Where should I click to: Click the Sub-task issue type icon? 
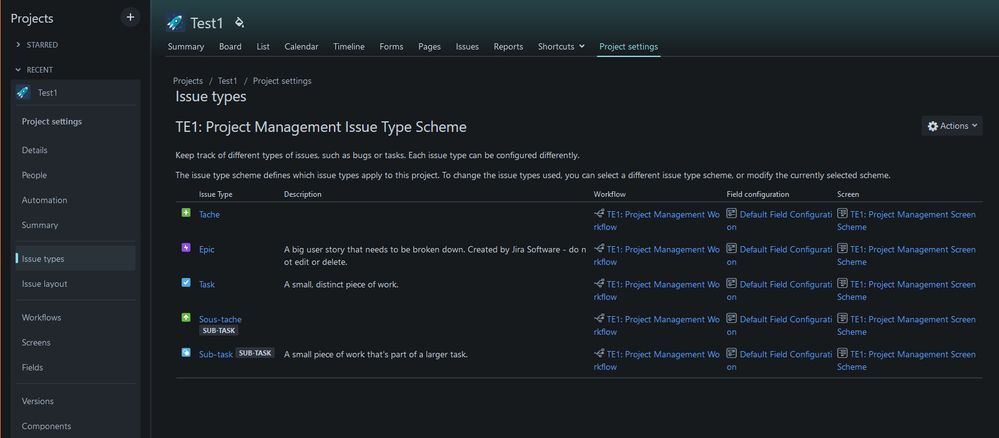tap(186, 354)
